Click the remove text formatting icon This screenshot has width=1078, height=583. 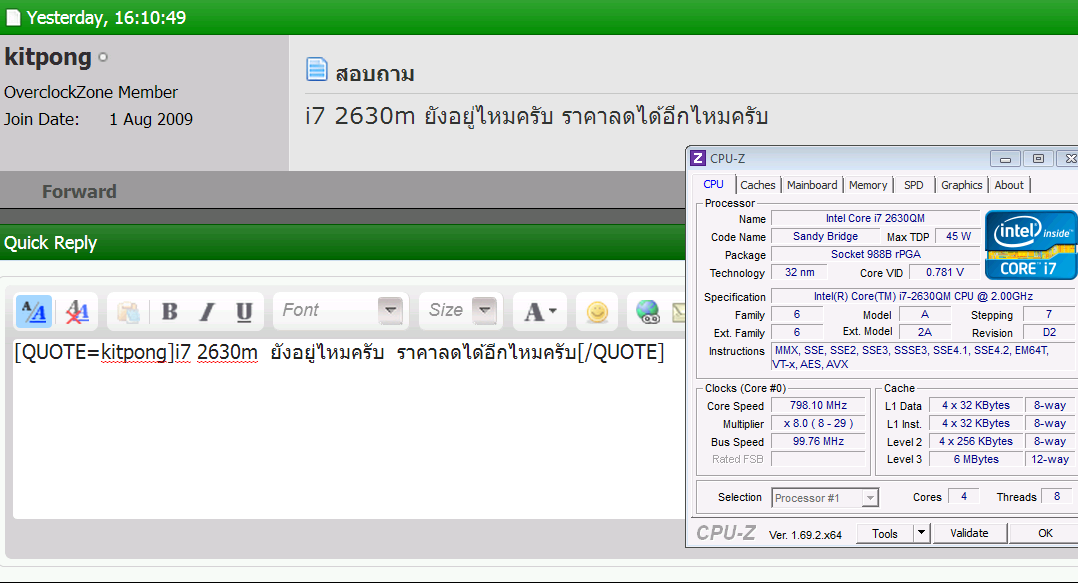pyautogui.click(x=77, y=312)
